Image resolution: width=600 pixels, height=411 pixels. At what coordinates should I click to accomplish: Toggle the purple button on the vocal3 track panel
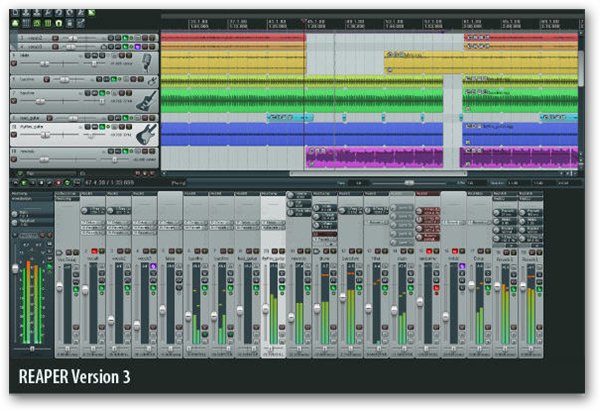pos(137,47)
